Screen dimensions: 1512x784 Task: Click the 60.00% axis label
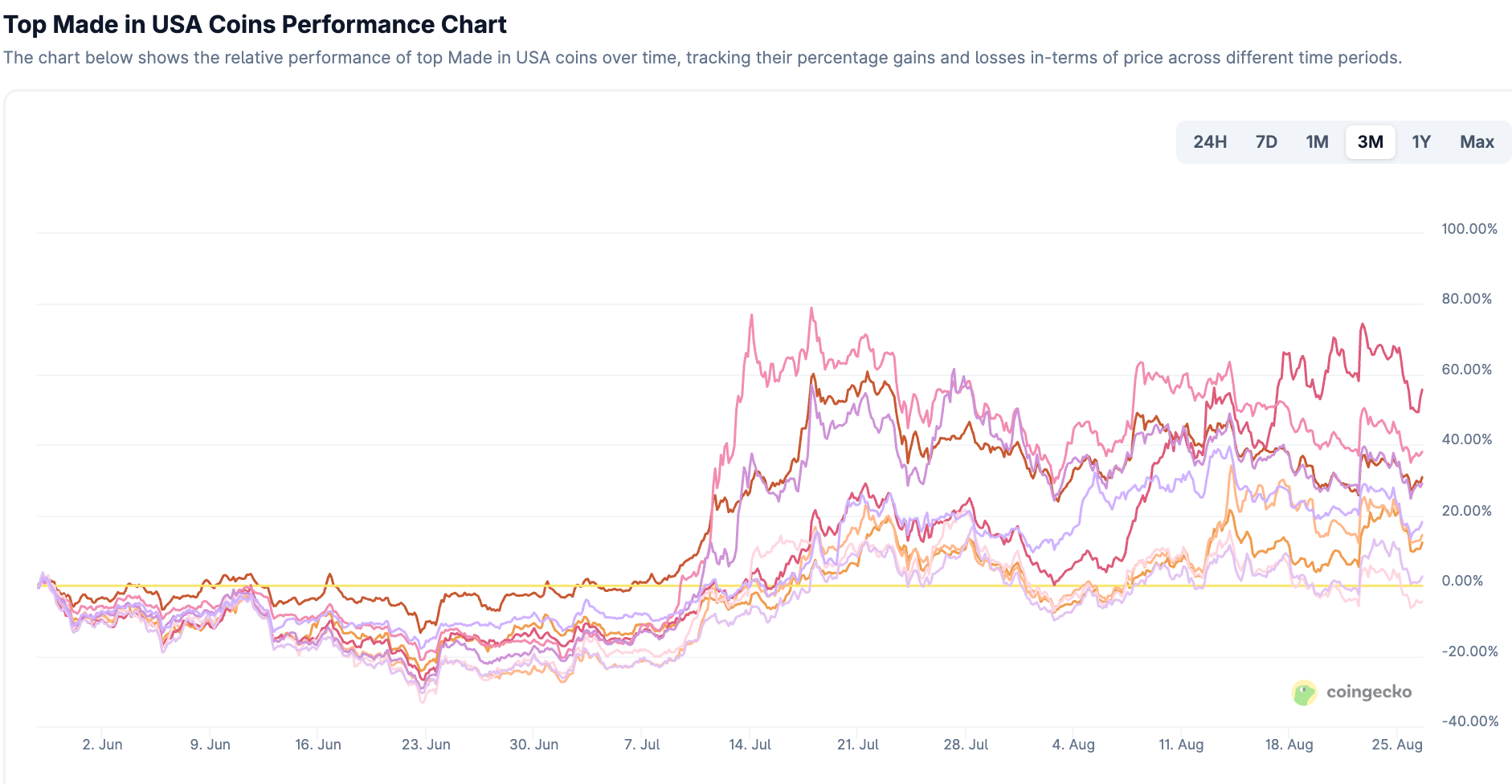tap(1466, 370)
